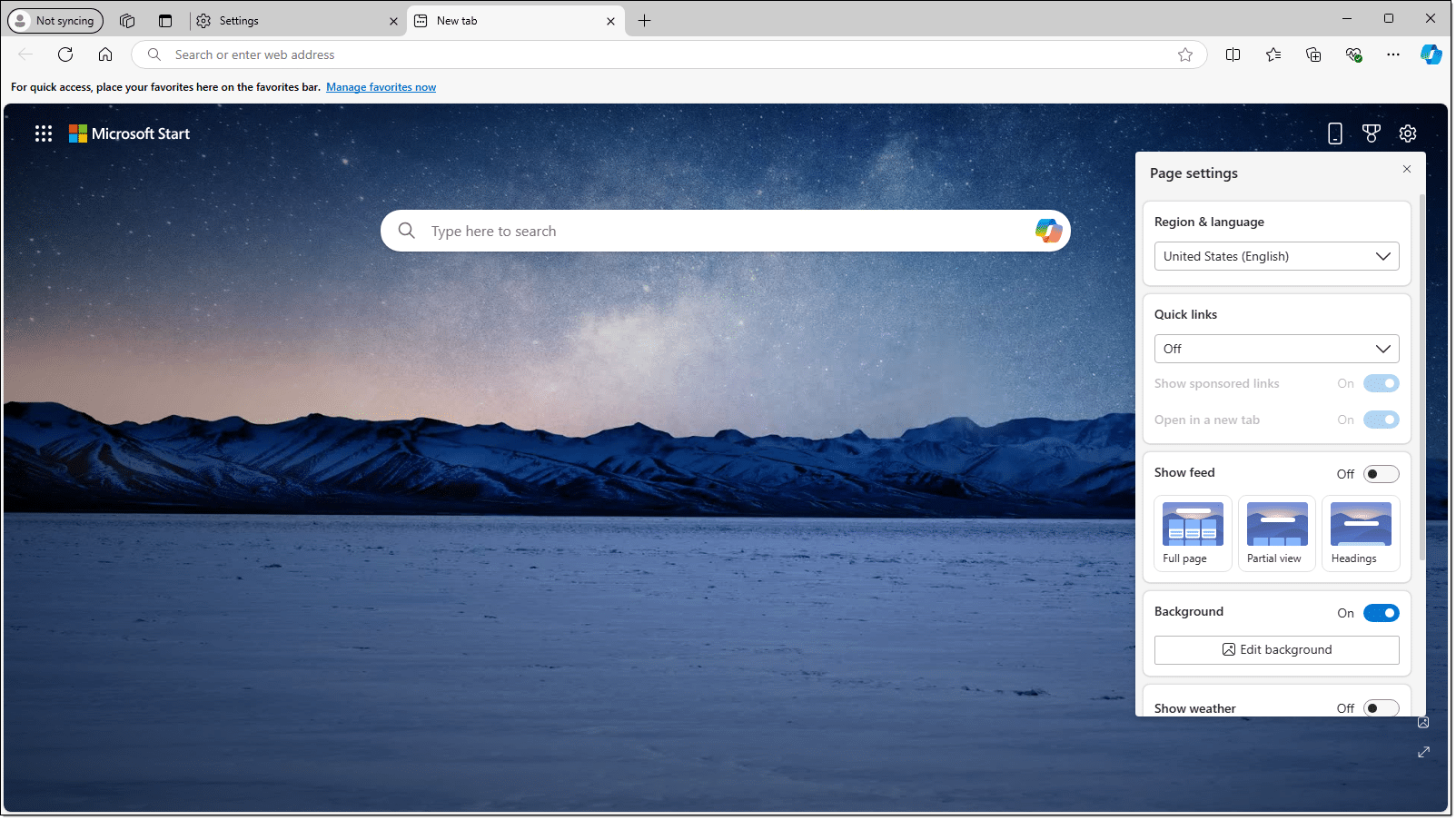Open the Favorites list icon

pyautogui.click(x=1273, y=54)
